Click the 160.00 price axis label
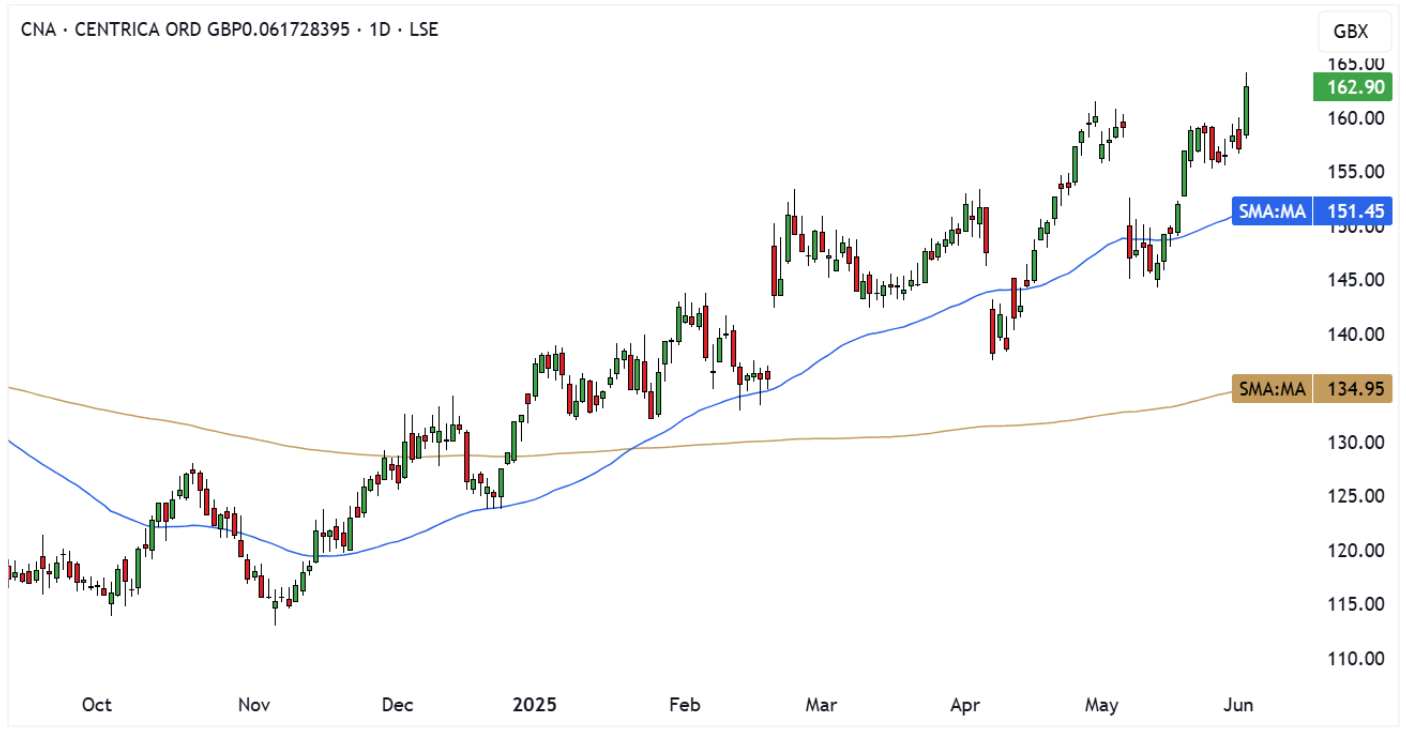This screenshot has height=735, width=1406. pos(1355,118)
